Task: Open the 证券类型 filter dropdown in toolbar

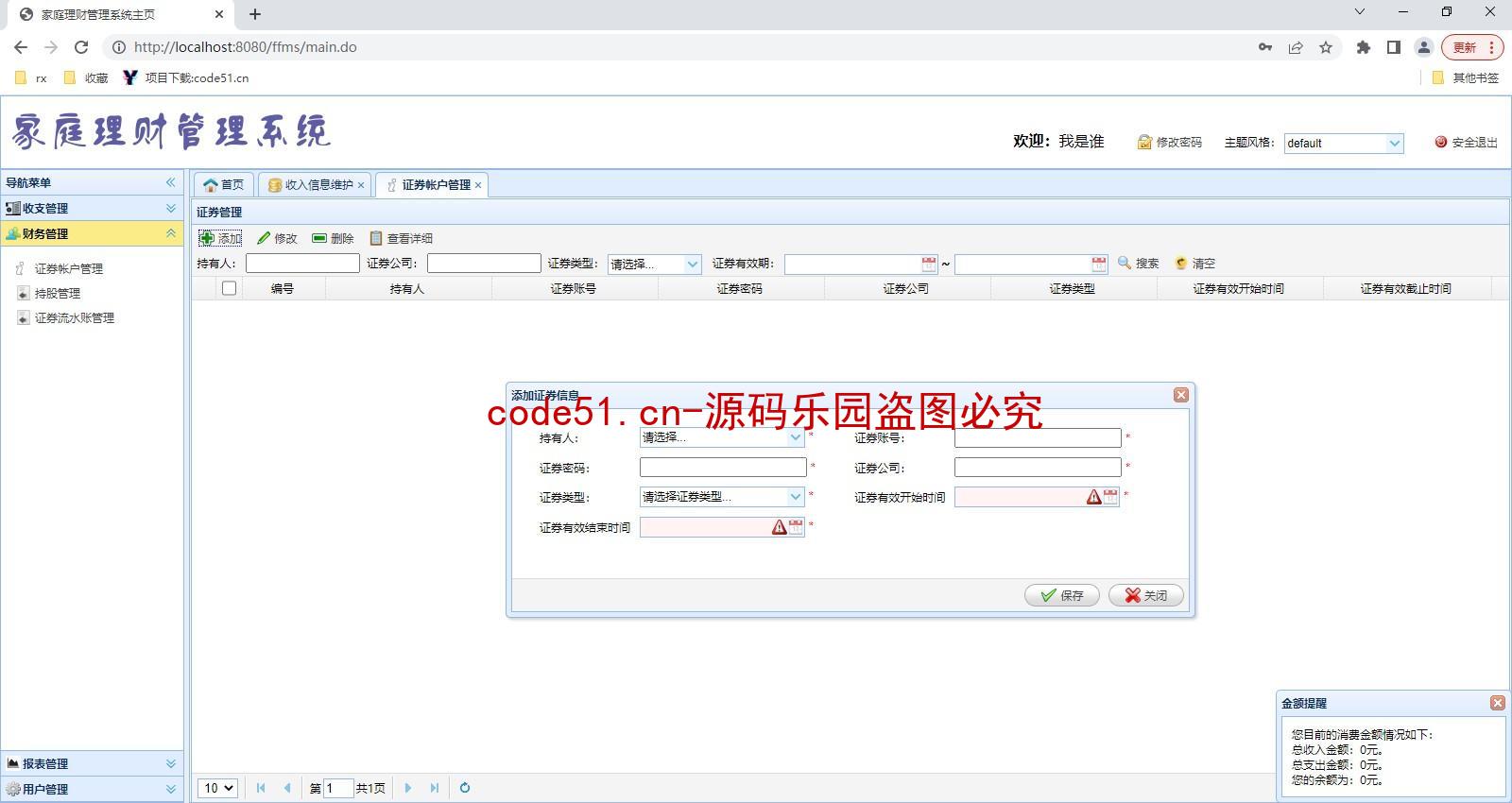Action: pyautogui.click(x=693, y=265)
